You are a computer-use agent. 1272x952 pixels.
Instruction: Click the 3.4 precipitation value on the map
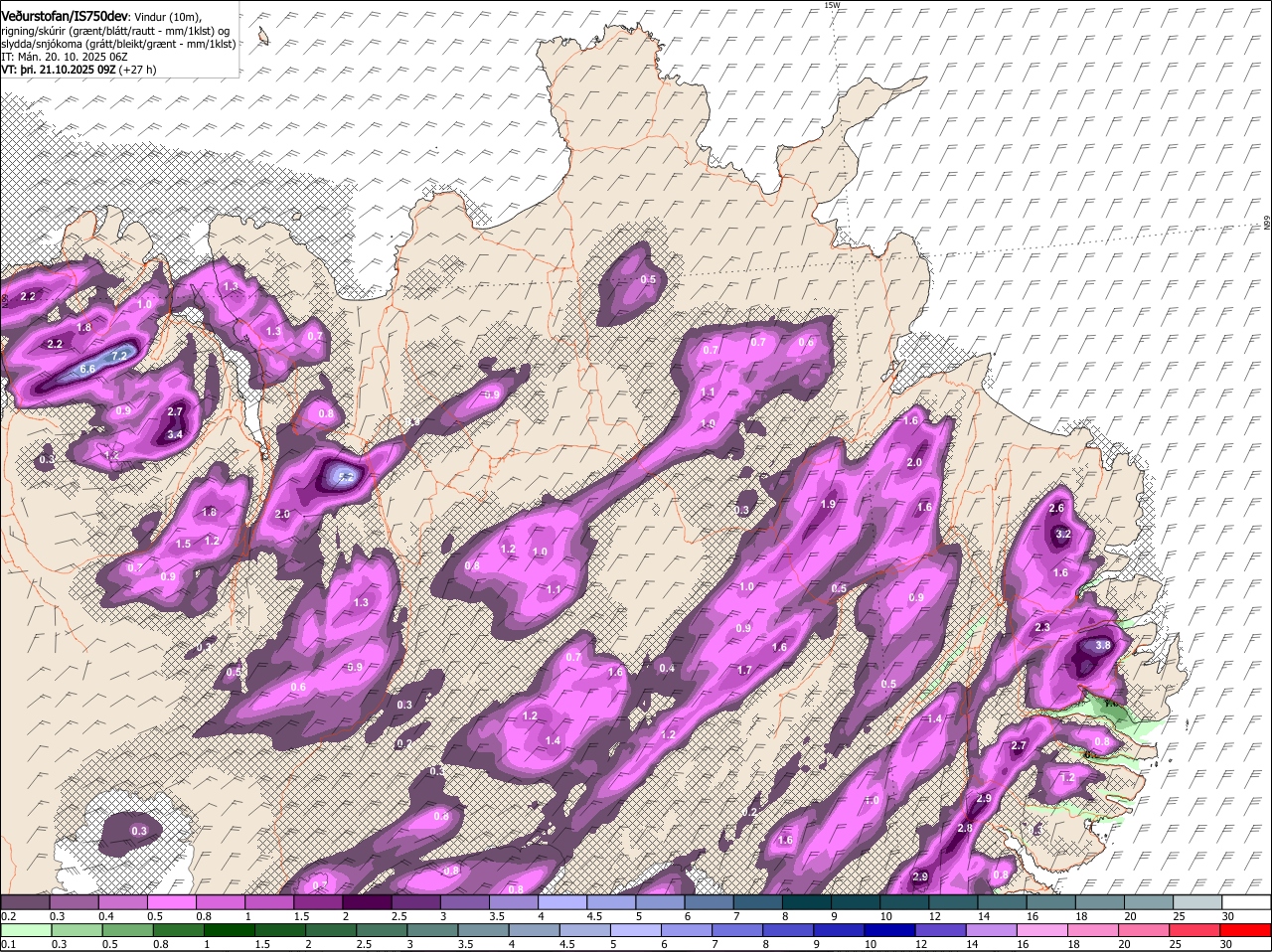175,434
